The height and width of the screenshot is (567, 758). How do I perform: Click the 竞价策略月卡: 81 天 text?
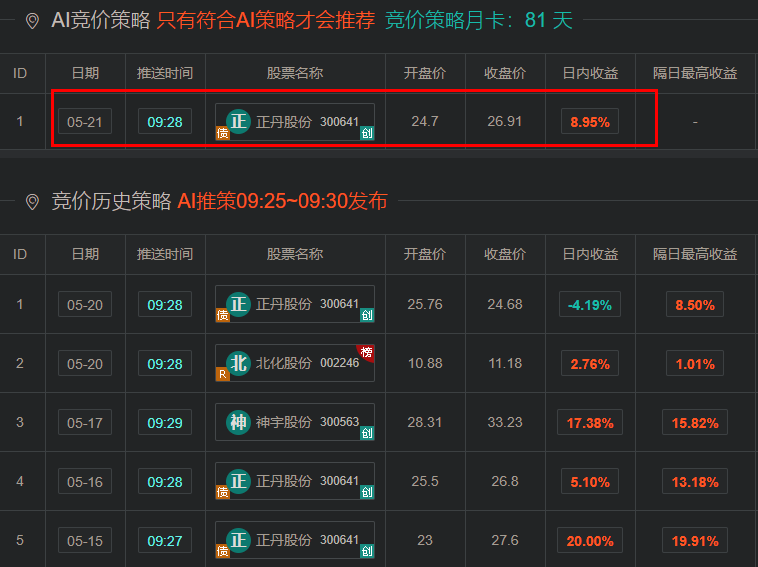(x=479, y=21)
